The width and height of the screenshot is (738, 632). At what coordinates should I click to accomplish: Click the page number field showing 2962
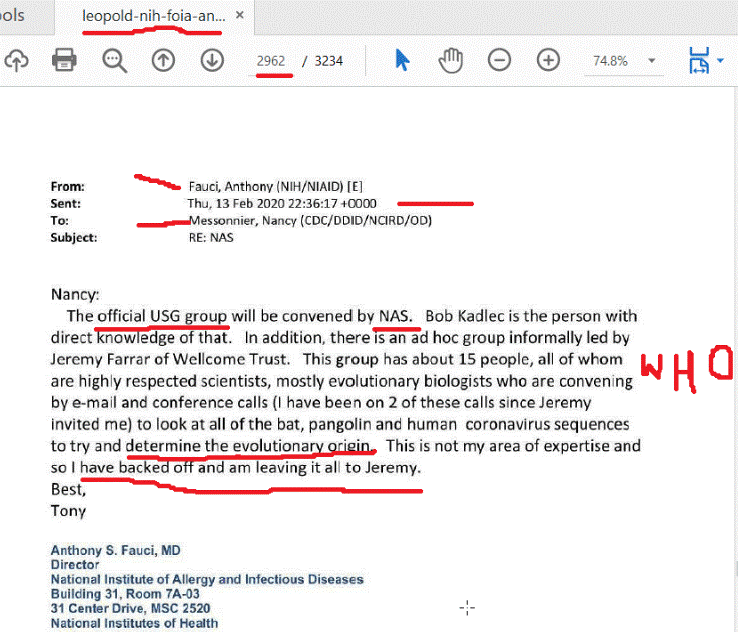tap(271, 60)
